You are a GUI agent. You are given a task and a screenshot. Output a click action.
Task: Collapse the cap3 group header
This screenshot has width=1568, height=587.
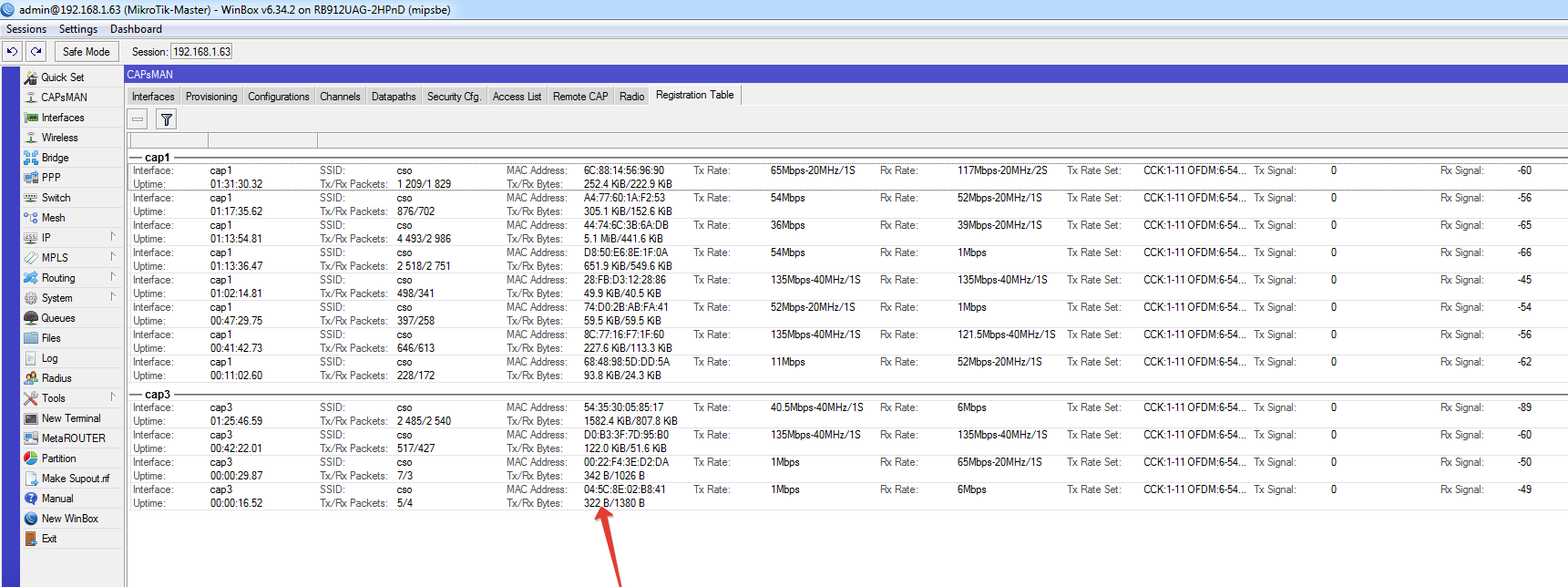[x=157, y=395]
